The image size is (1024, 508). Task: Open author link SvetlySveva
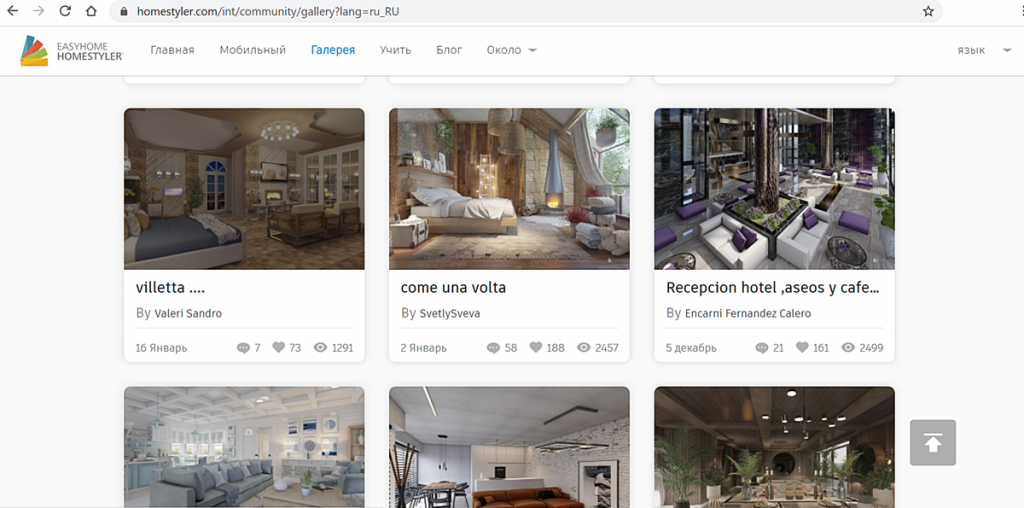[449, 313]
